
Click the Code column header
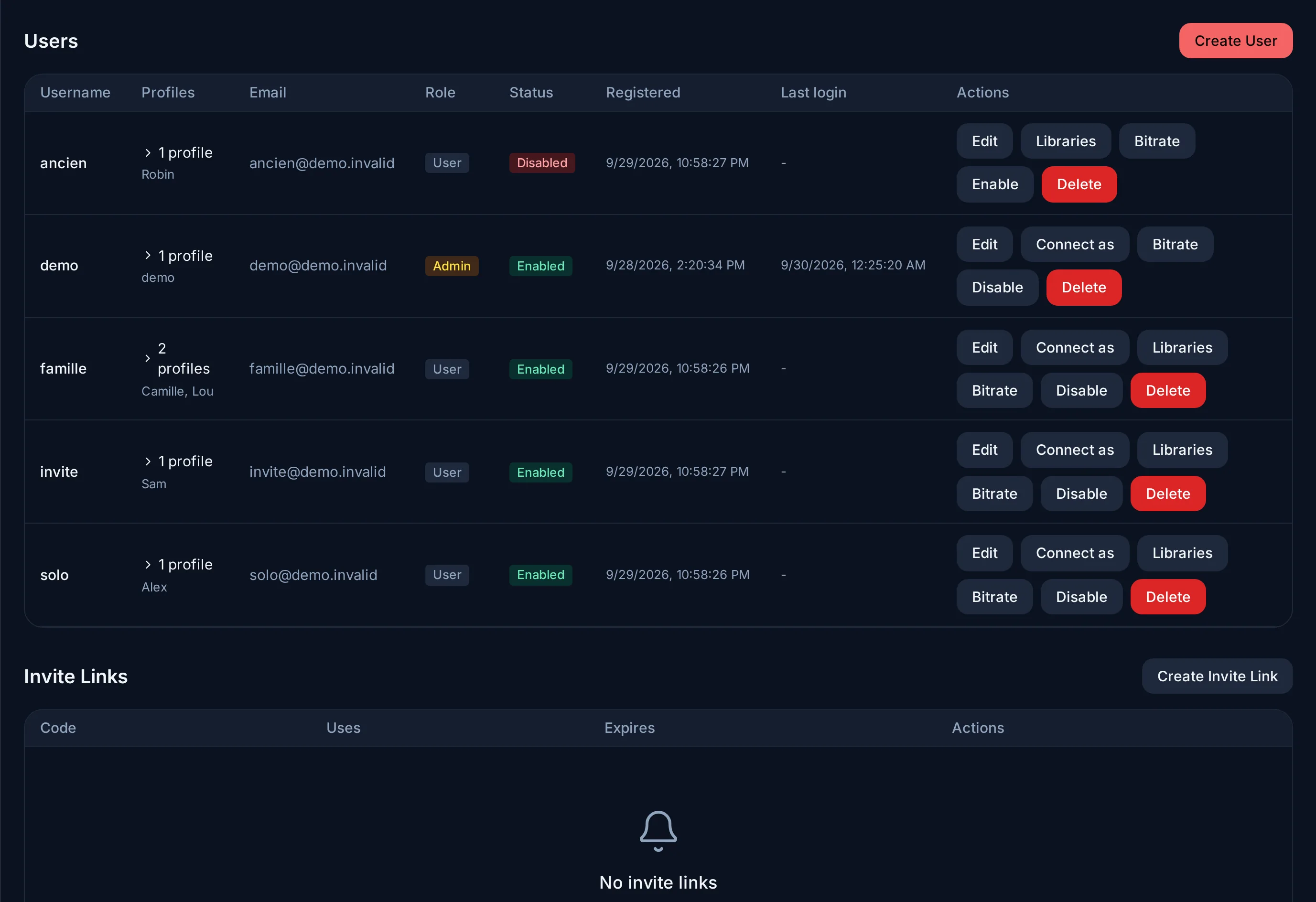coord(58,728)
